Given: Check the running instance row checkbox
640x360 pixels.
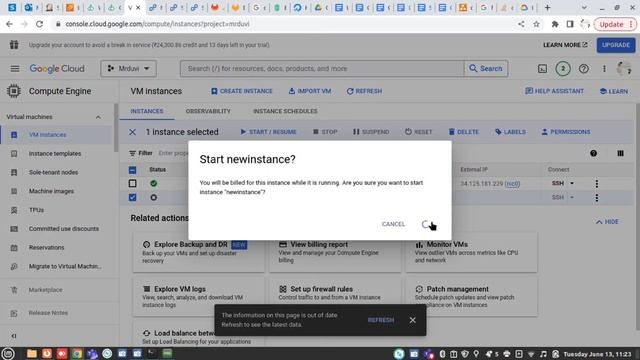Looking at the screenshot, I should coord(132,183).
